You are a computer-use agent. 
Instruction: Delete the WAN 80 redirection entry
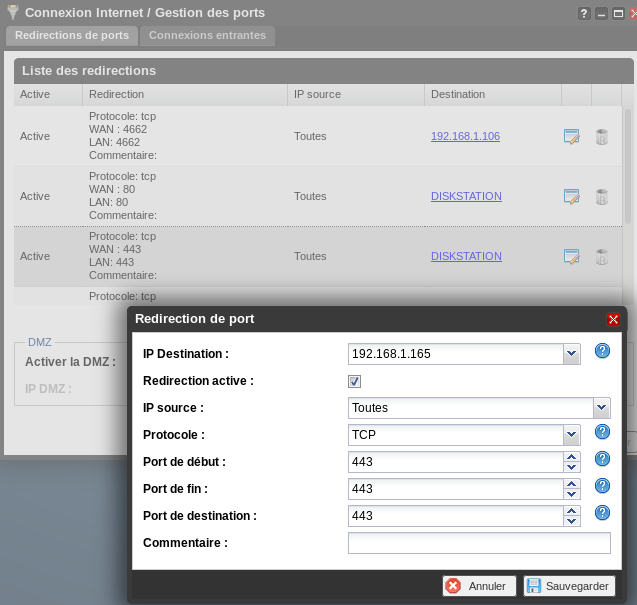click(x=601, y=197)
